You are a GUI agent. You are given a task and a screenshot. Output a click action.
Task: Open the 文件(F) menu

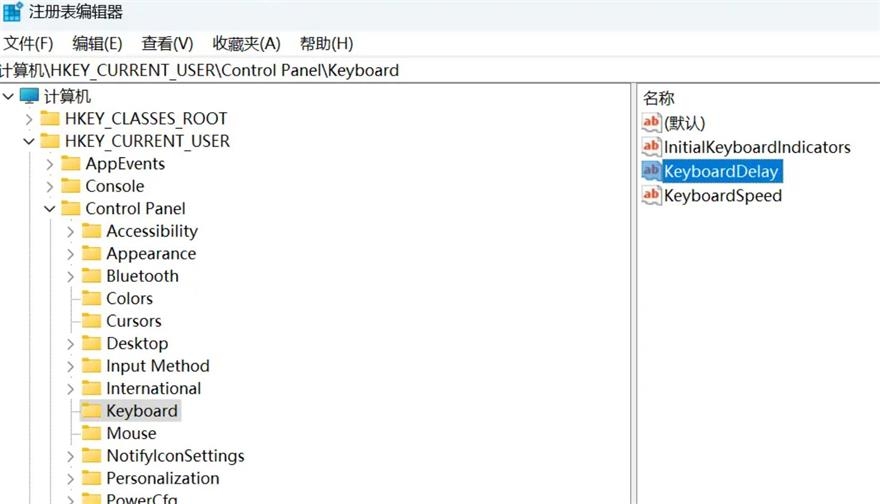tap(28, 44)
